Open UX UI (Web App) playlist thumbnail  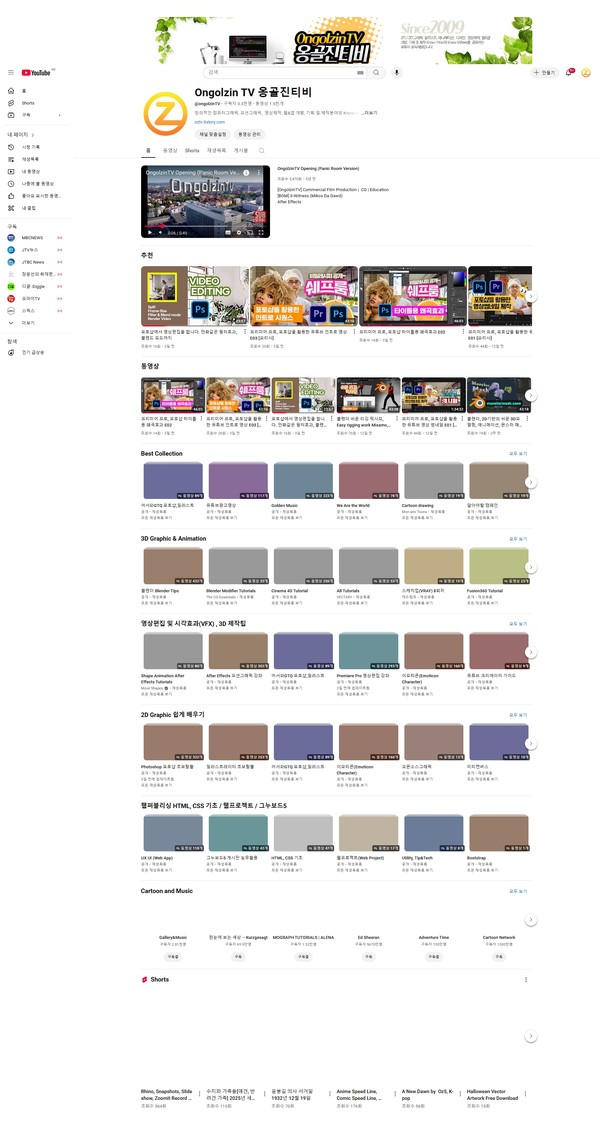pyautogui.click(x=173, y=832)
